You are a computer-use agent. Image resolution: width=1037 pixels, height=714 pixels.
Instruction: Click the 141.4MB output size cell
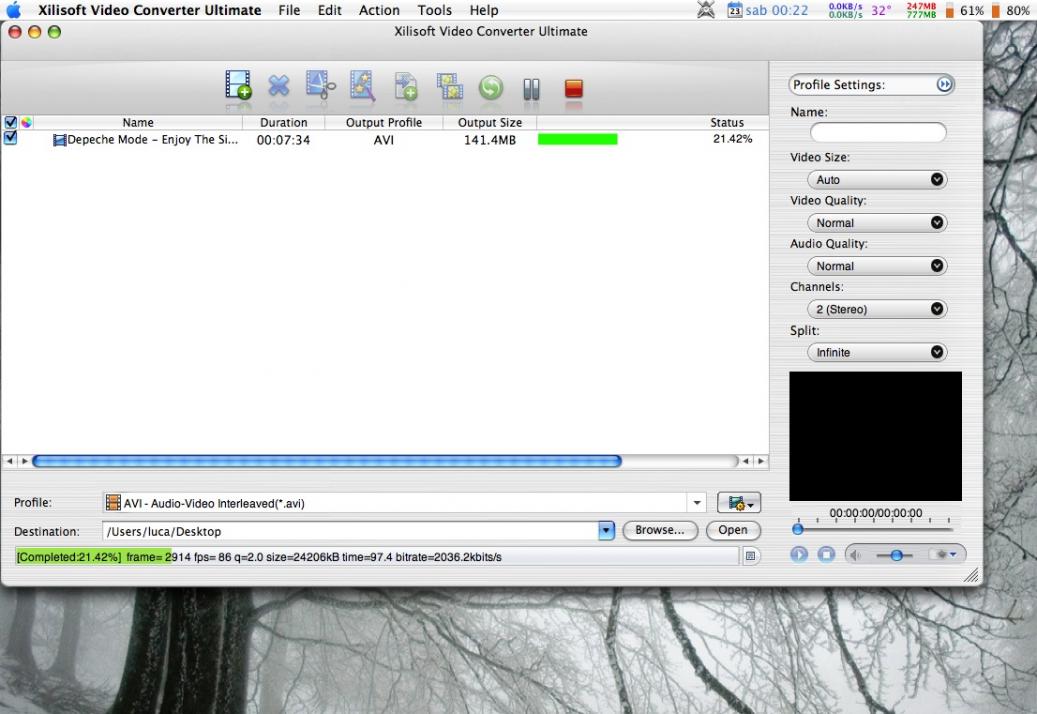click(x=489, y=139)
